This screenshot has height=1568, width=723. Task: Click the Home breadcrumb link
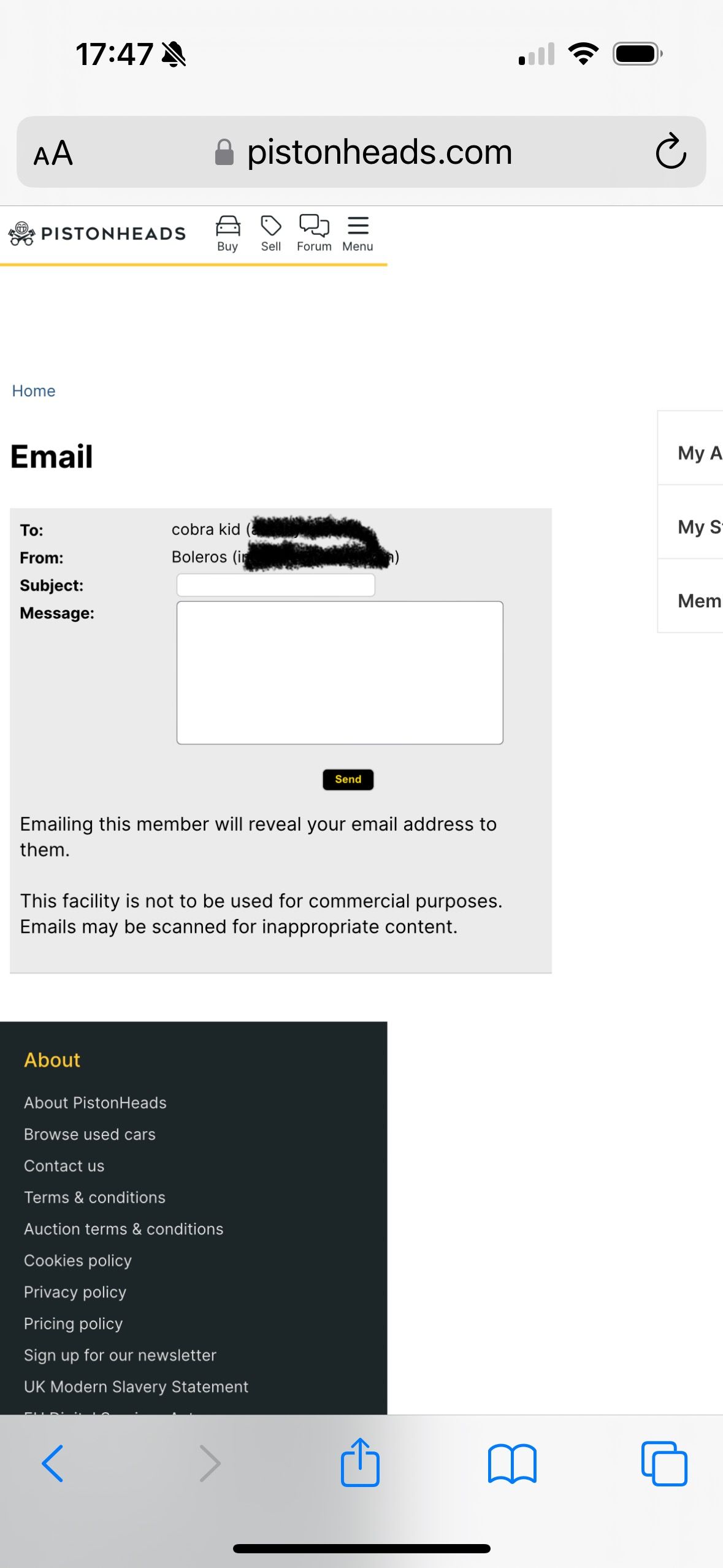34,391
